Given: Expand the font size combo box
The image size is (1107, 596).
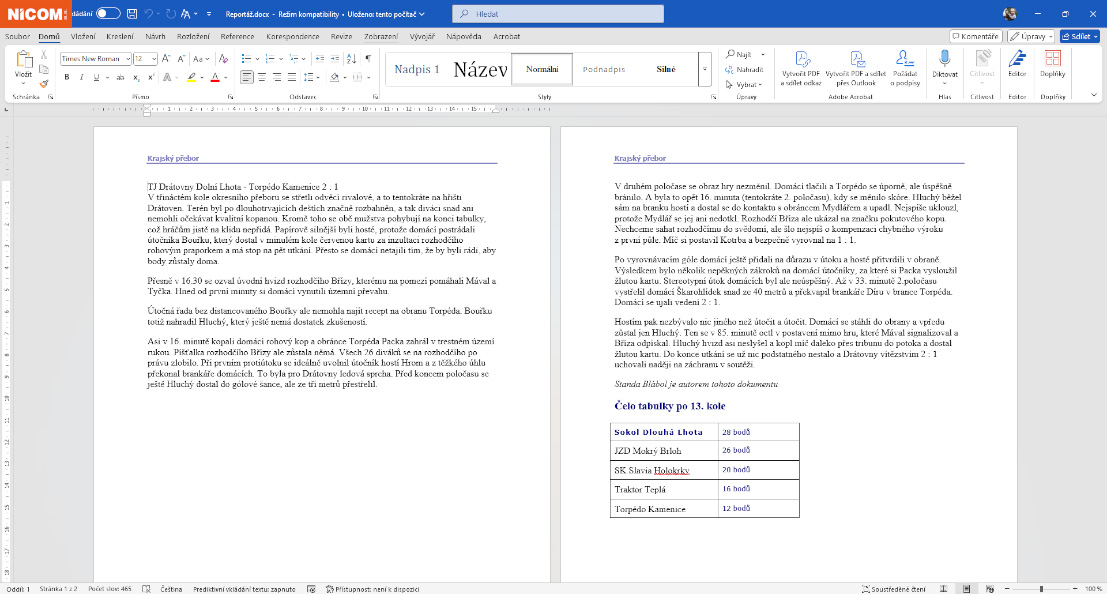Looking at the screenshot, I should [x=153, y=59].
